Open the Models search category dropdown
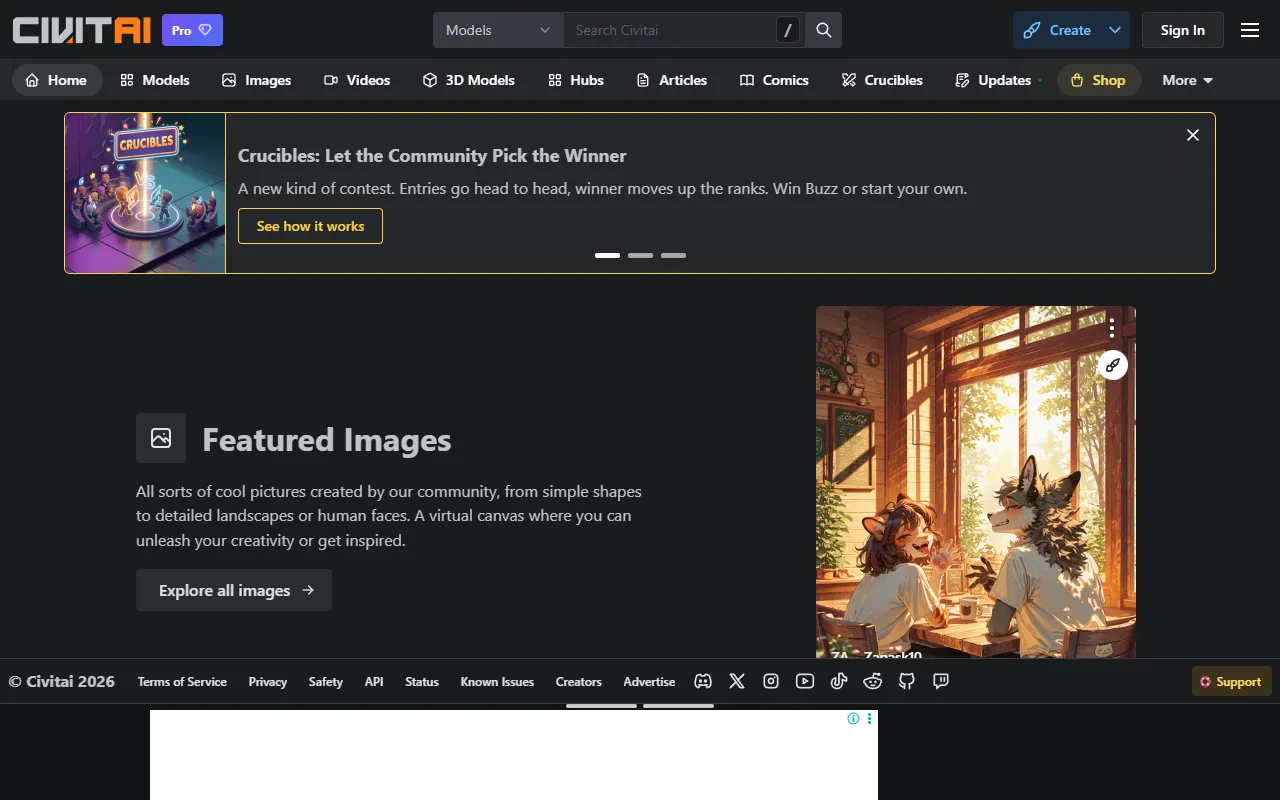Image resolution: width=1280 pixels, height=800 pixels. click(498, 30)
